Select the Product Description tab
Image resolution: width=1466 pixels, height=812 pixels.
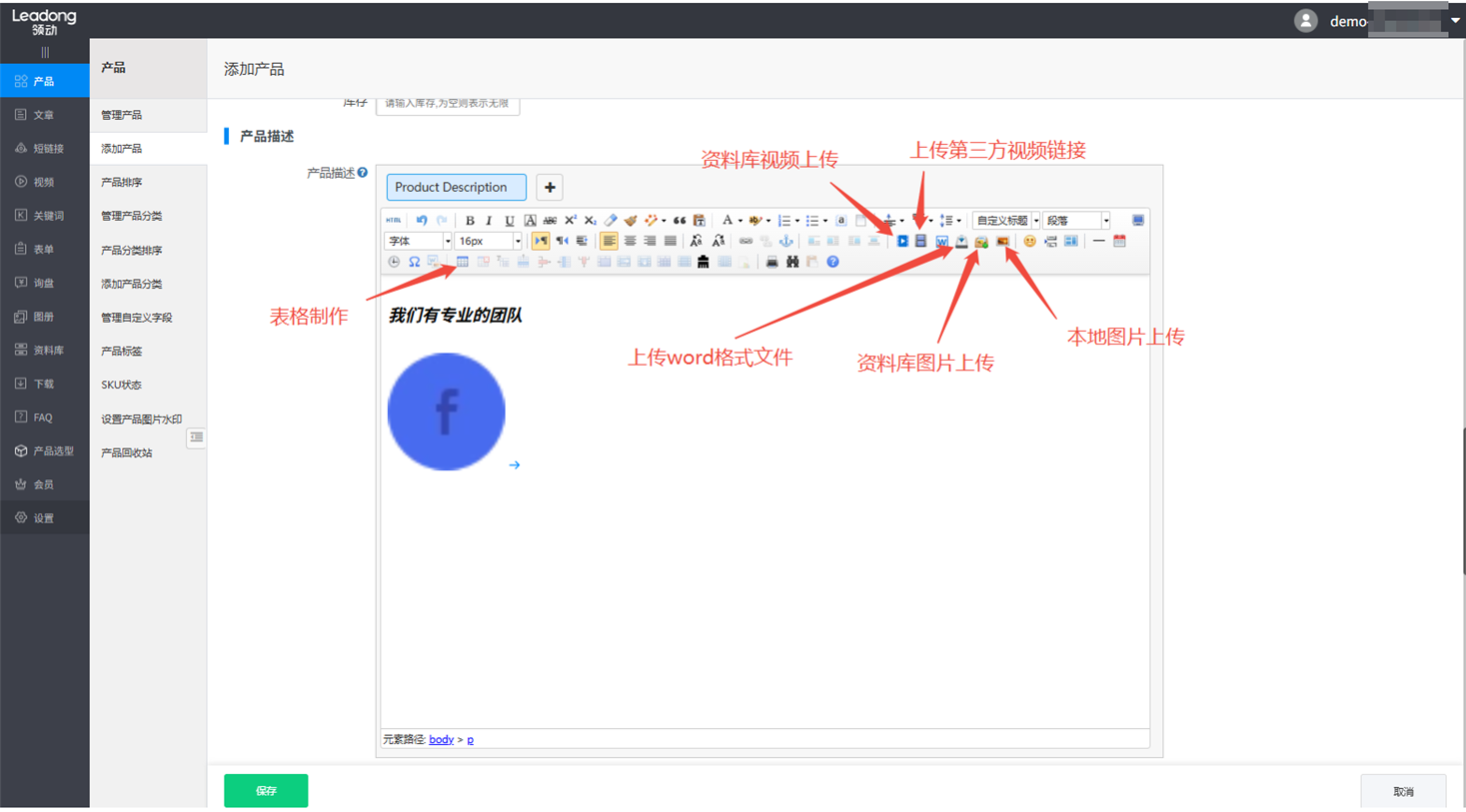tap(456, 187)
